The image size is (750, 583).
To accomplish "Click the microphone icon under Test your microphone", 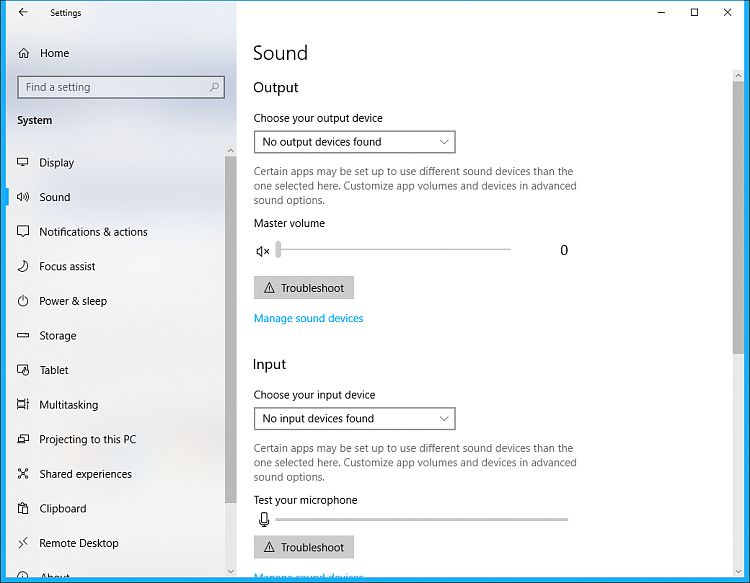I will point(264,519).
